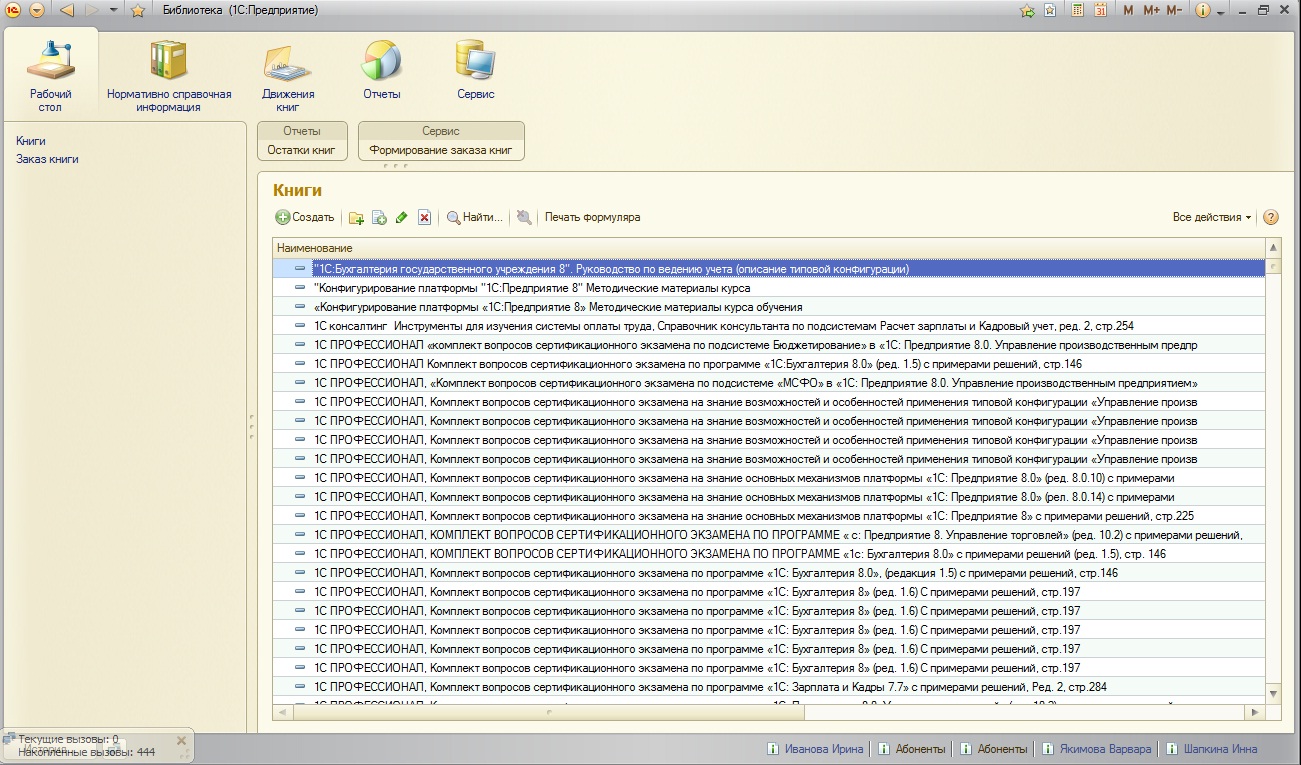Open Формирование заказа книг command
This screenshot has height=765, width=1301.
point(441,150)
